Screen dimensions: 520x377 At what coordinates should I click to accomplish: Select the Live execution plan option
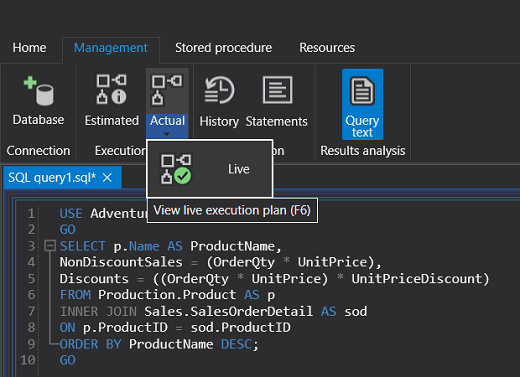coord(210,169)
